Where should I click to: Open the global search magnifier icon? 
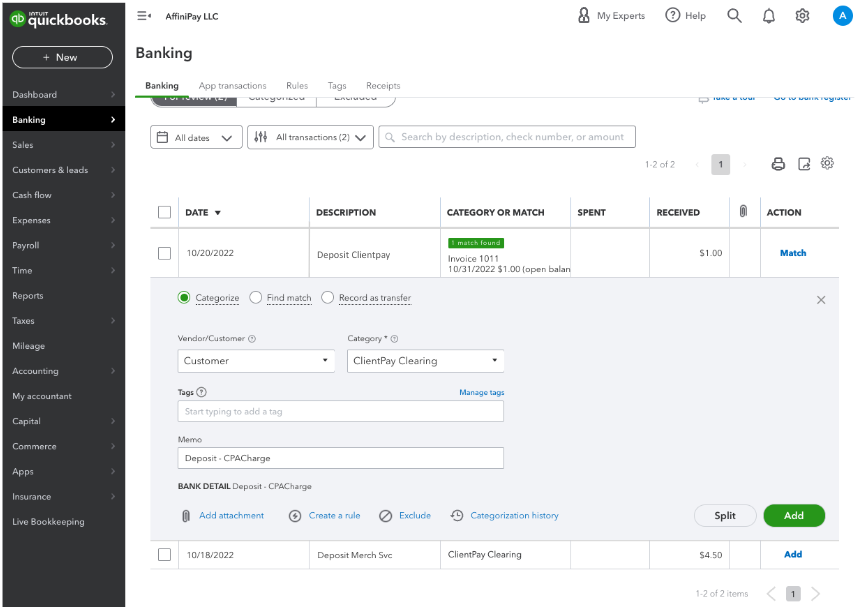coord(734,15)
